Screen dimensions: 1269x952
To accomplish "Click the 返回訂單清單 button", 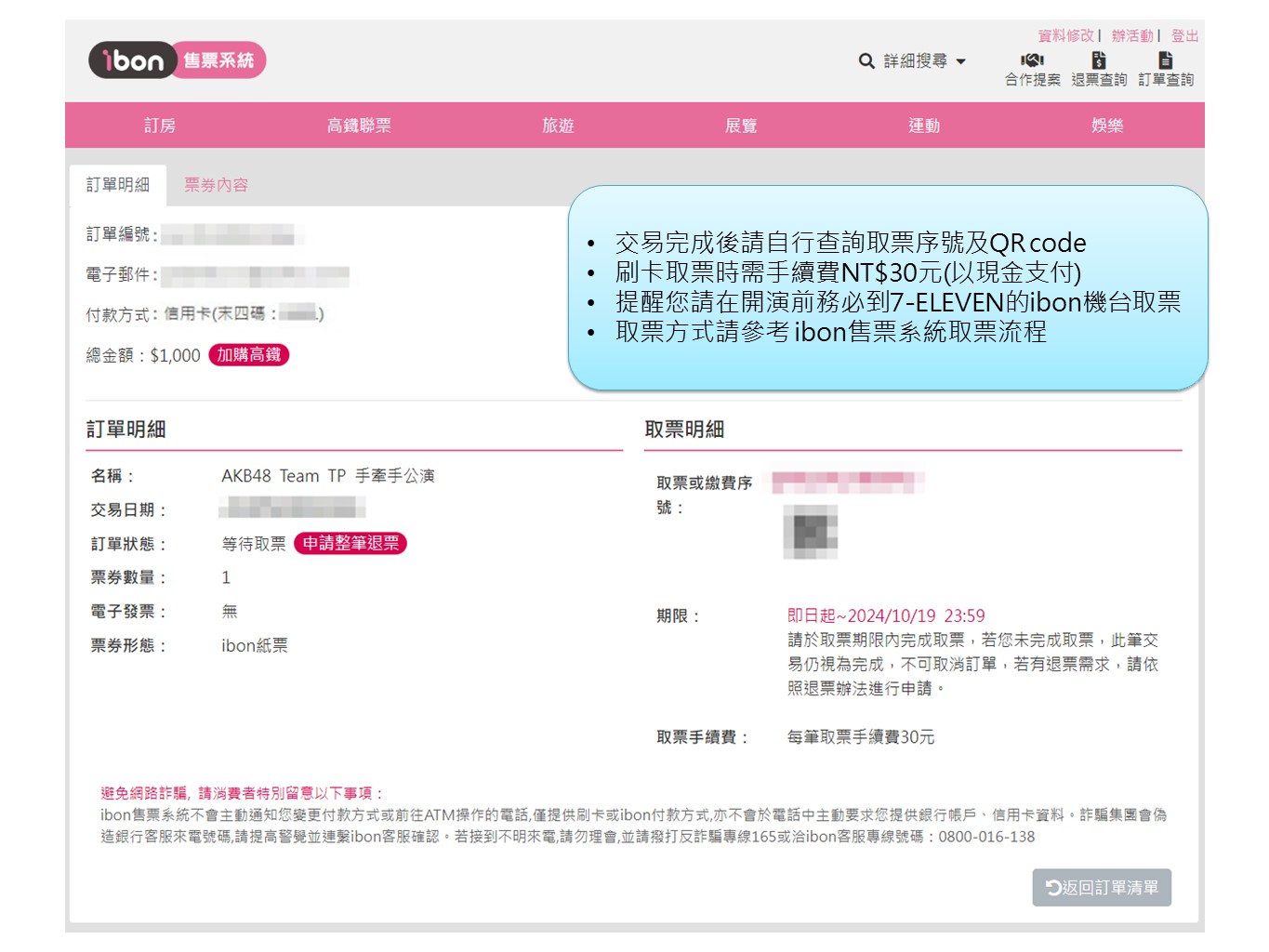I will [x=1102, y=888].
